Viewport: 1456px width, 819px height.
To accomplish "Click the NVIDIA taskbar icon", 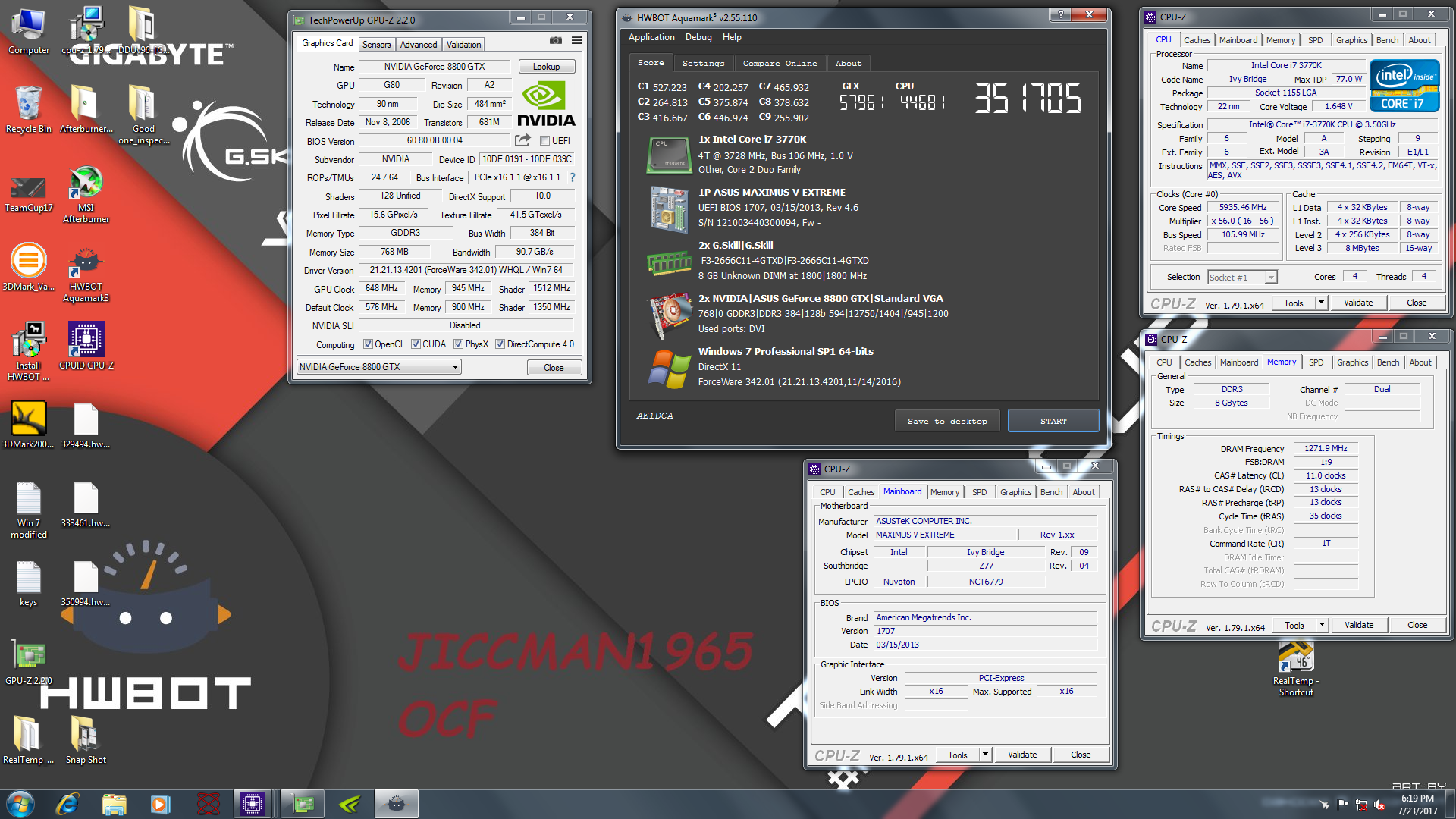I will click(x=350, y=804).
